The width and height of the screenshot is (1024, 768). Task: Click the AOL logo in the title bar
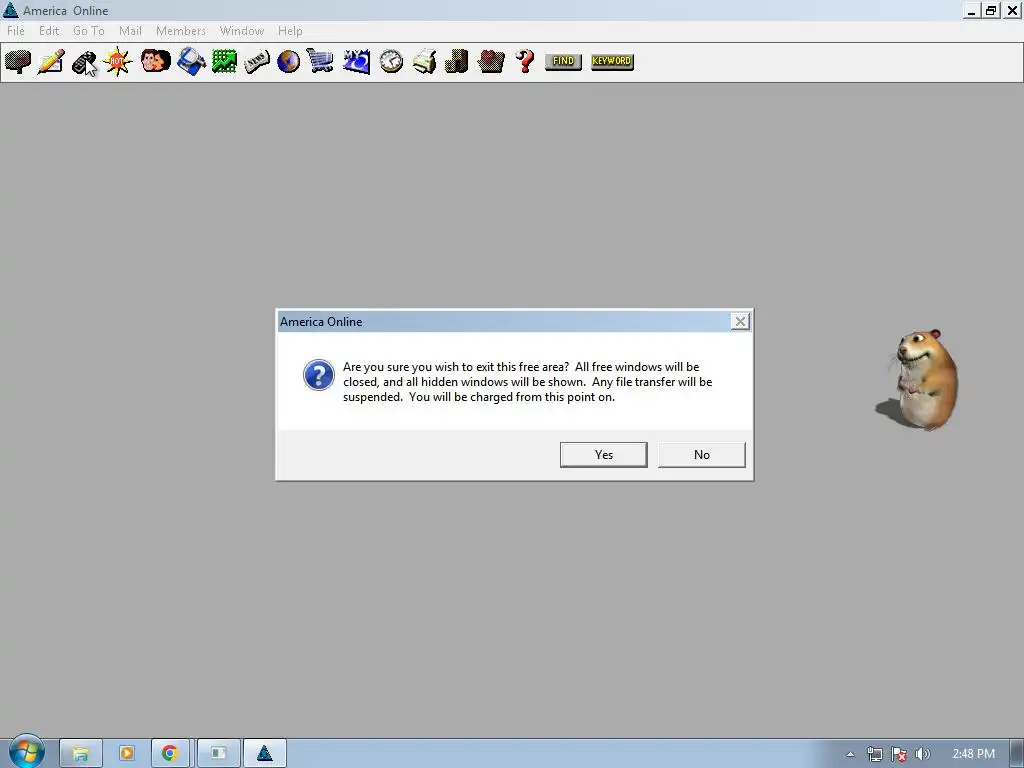click(x=10, y=10)
